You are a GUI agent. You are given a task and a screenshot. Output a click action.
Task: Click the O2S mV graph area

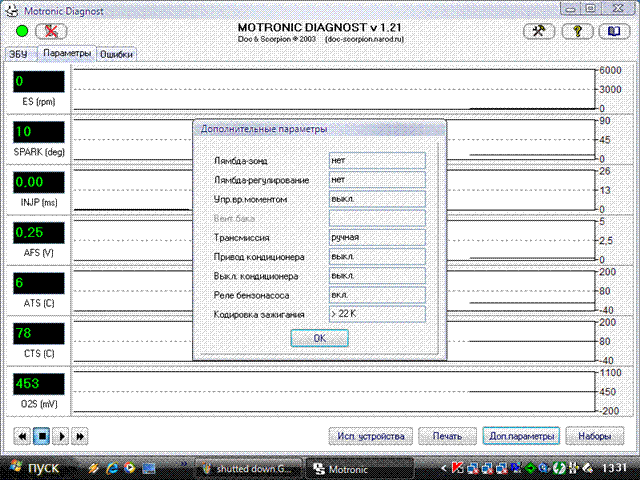tap(334, 392)
